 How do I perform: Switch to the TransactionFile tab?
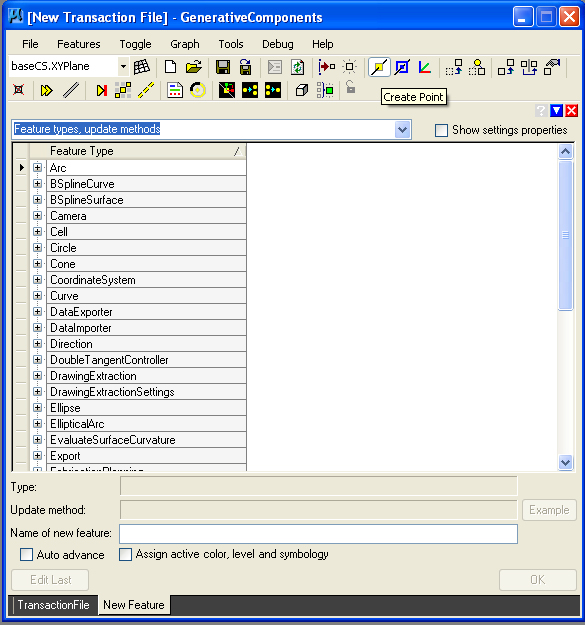[x=53, y=605]
